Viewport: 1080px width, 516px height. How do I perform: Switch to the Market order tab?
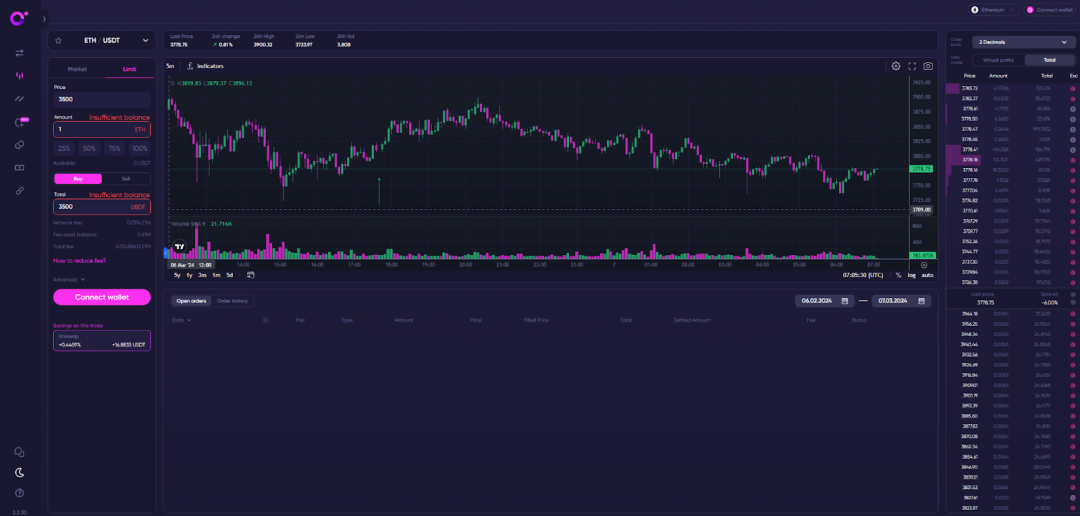point(77,69)
